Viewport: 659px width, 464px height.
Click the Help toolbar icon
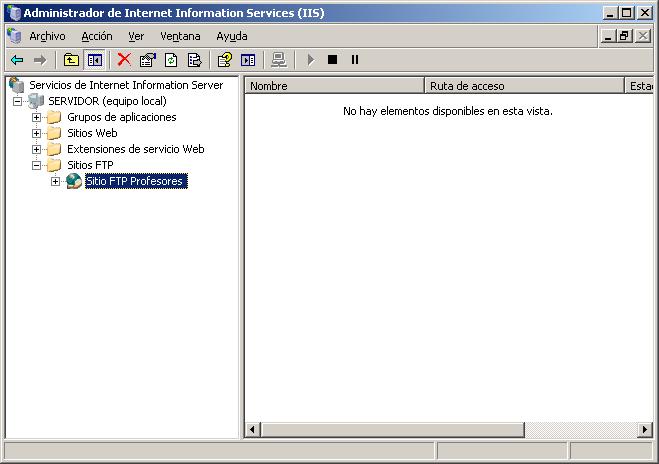(x=225, y=60)
